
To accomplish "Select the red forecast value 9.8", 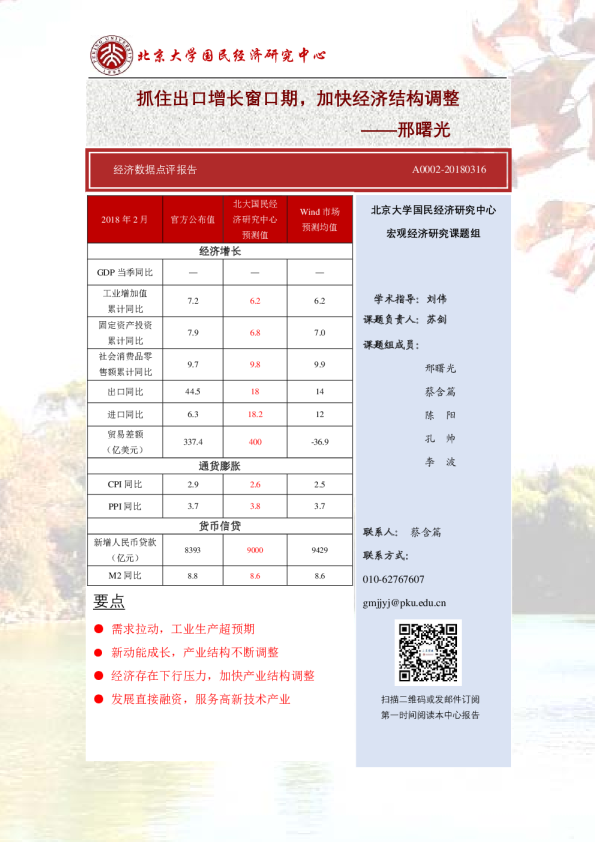I will 255,364.
